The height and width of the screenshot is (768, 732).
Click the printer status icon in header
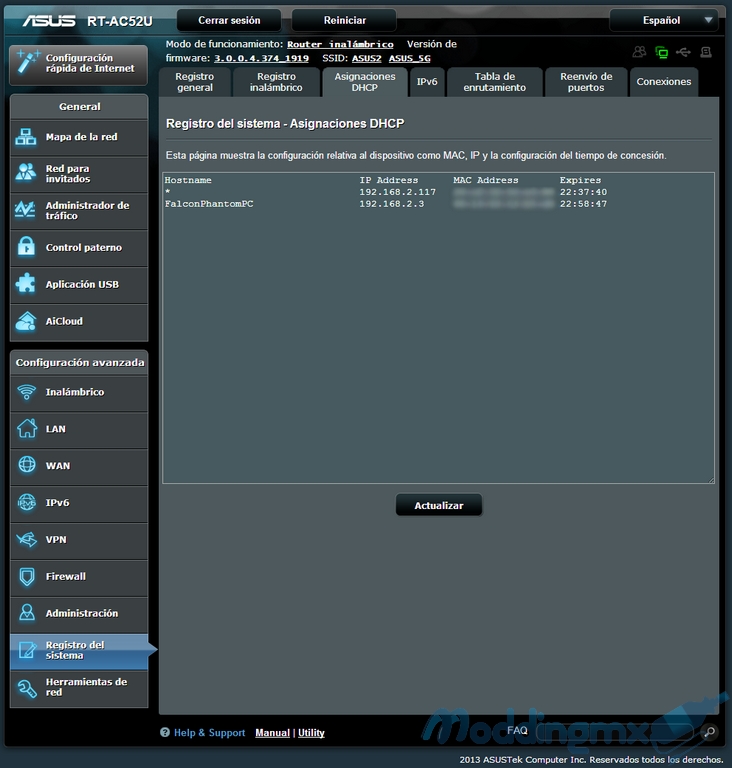(x=706, y=51)
